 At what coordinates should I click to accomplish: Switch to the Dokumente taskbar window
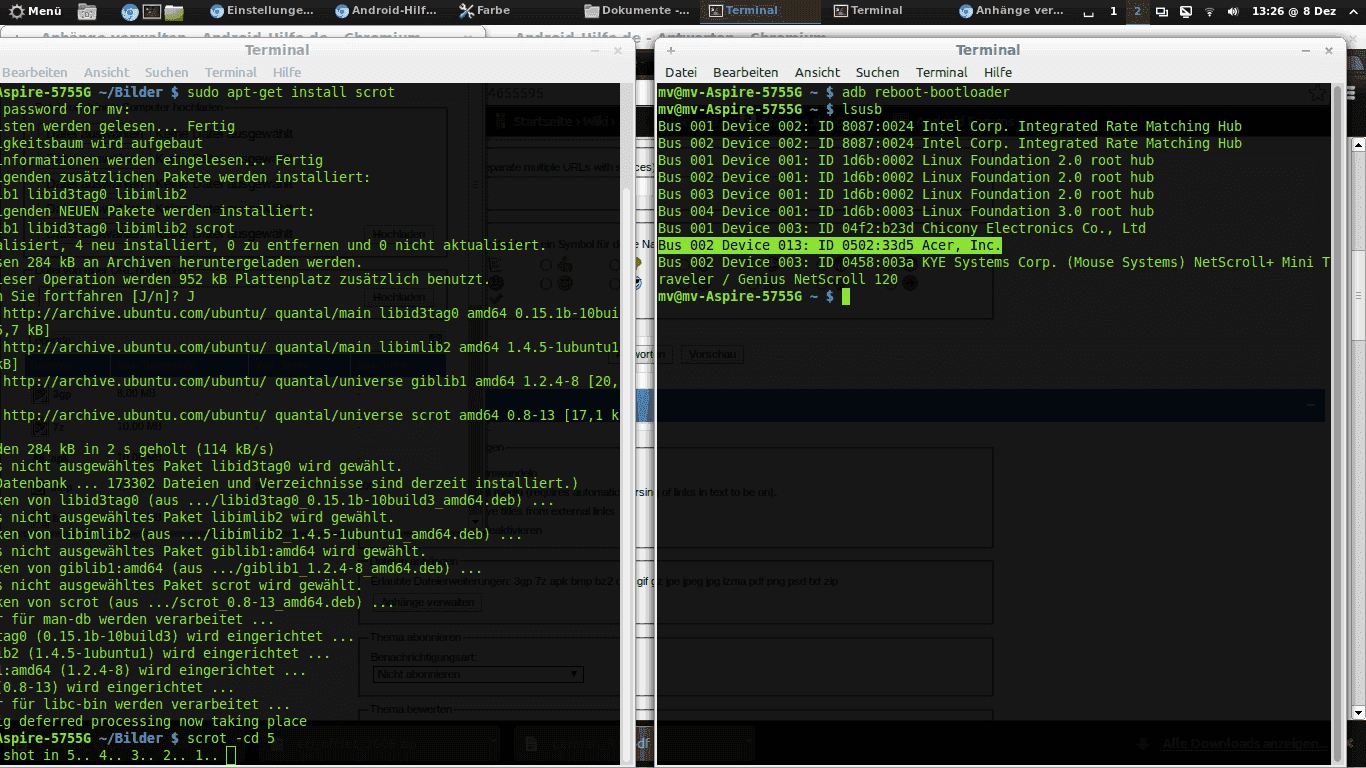pyautogui.click(x=638, y=11)
